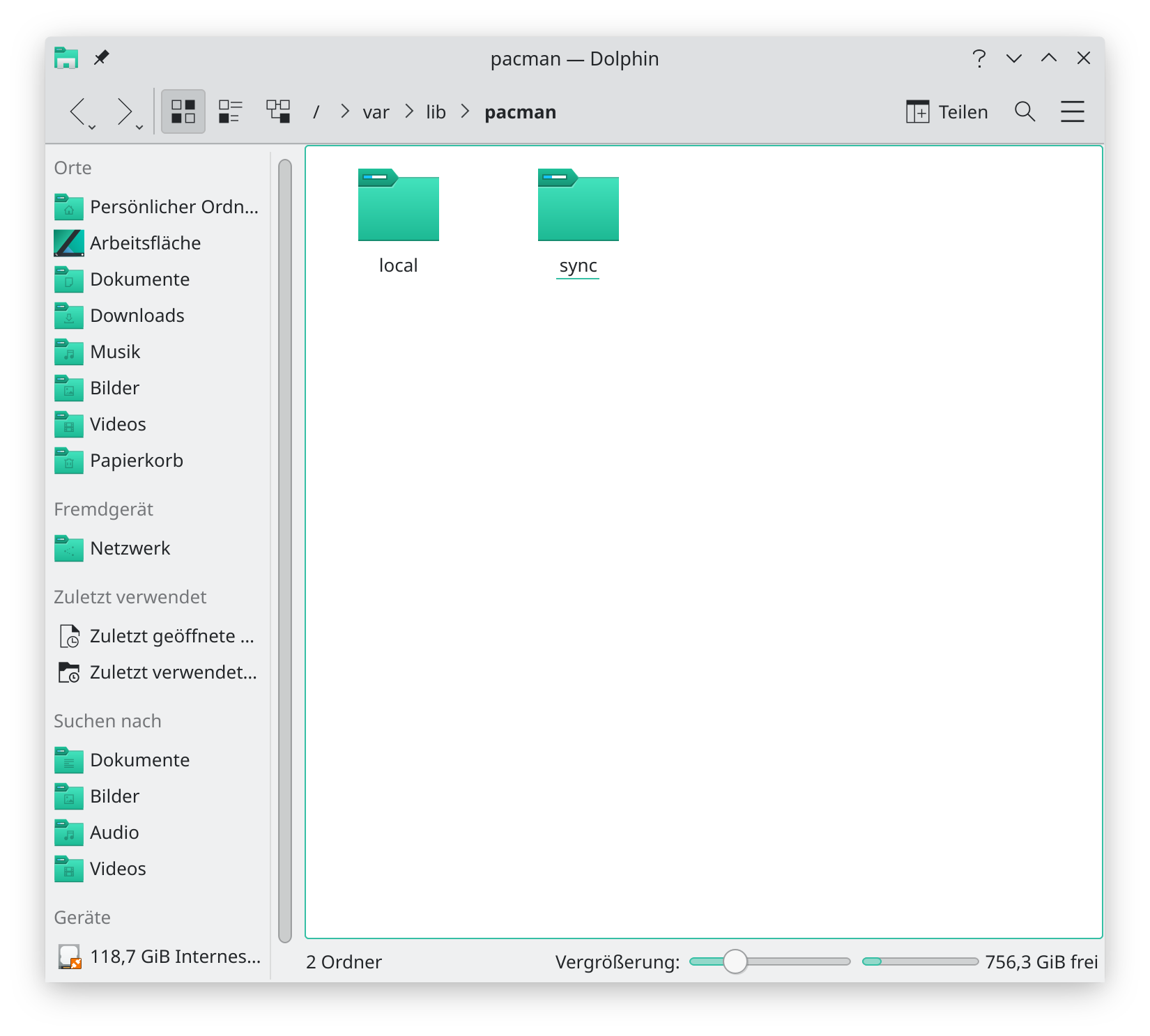Expand subfolders of root breadcrumb chevron
The height and width of the screenshot is (1036, 1150).
point(345,111)
